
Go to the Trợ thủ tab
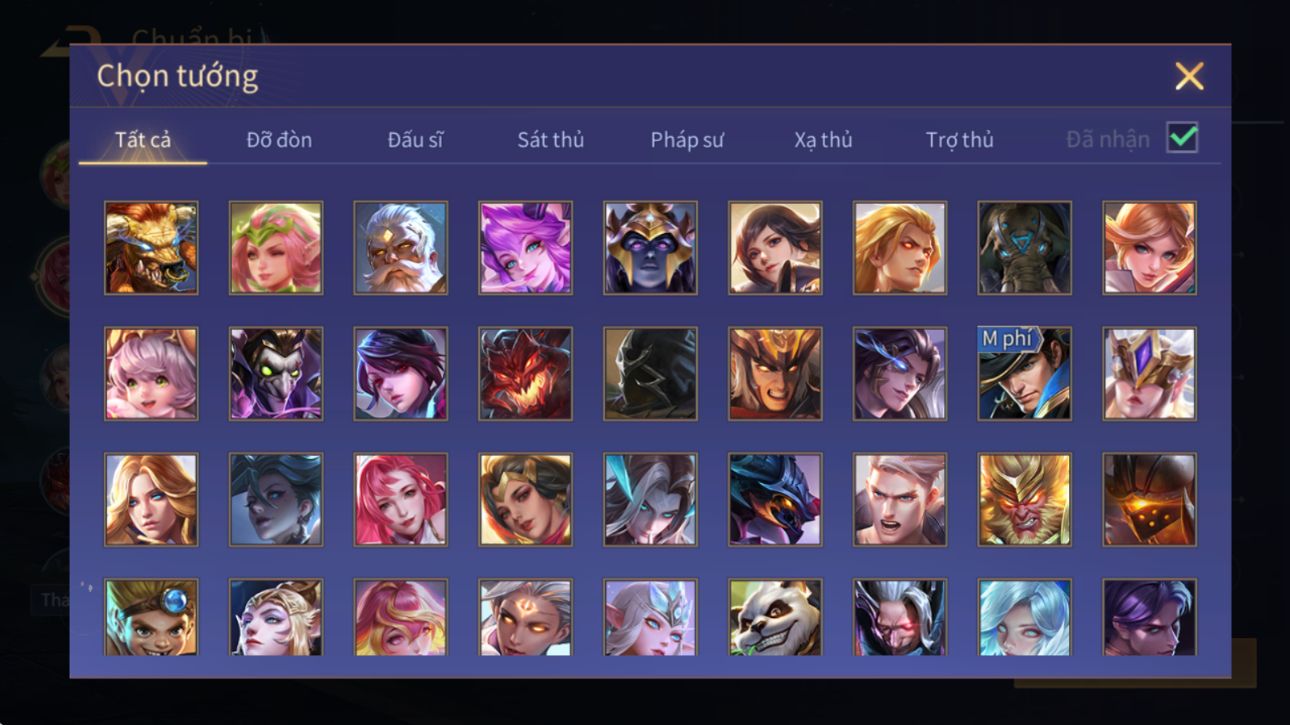pyautogui.click(x=959, y=140)
